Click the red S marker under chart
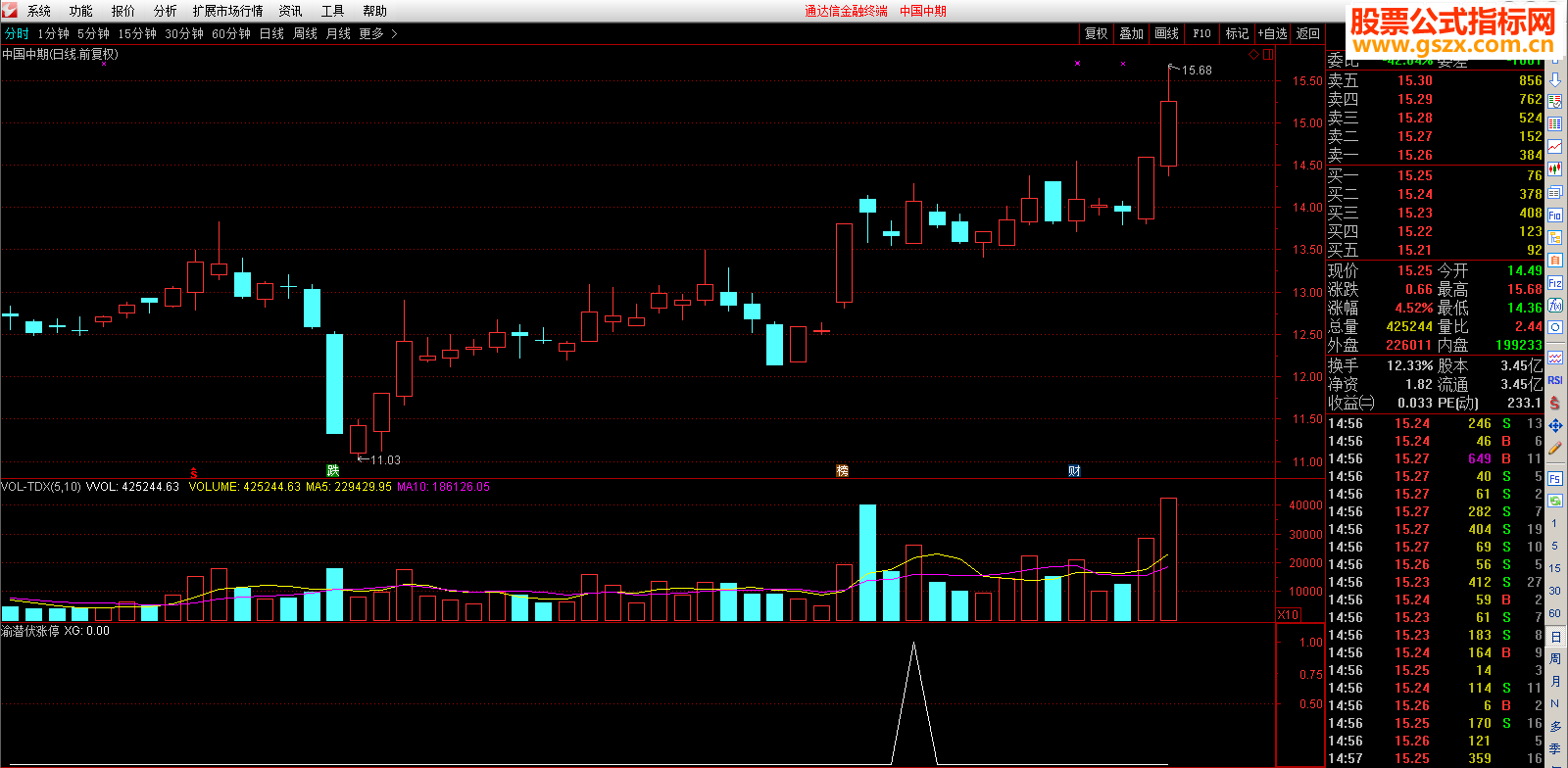The image size is (1568, 768). (x=194, y=472)
